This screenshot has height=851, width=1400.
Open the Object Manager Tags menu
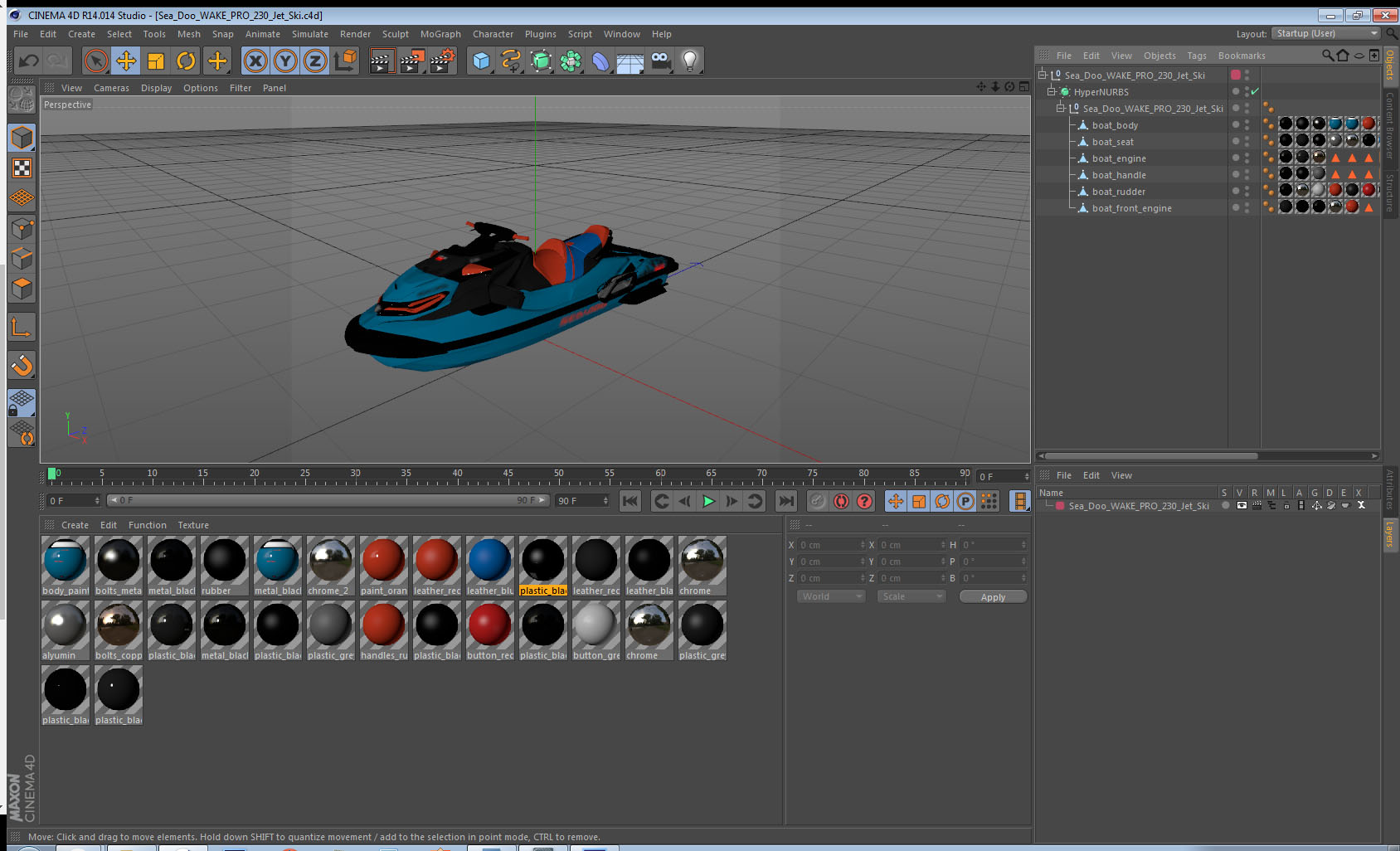click(x=1196, y=56)
